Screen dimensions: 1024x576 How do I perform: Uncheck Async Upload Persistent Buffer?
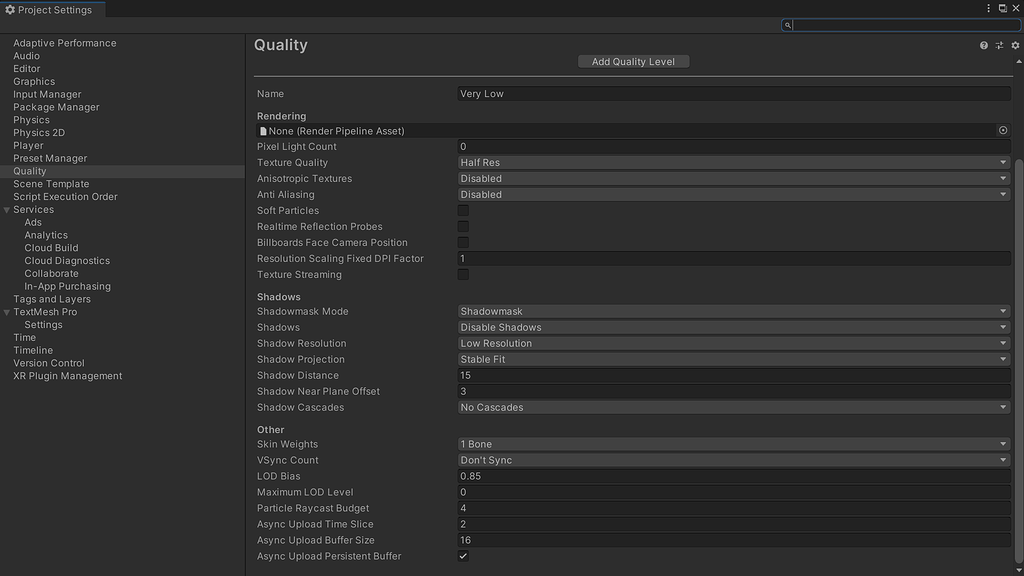point(463,556)
